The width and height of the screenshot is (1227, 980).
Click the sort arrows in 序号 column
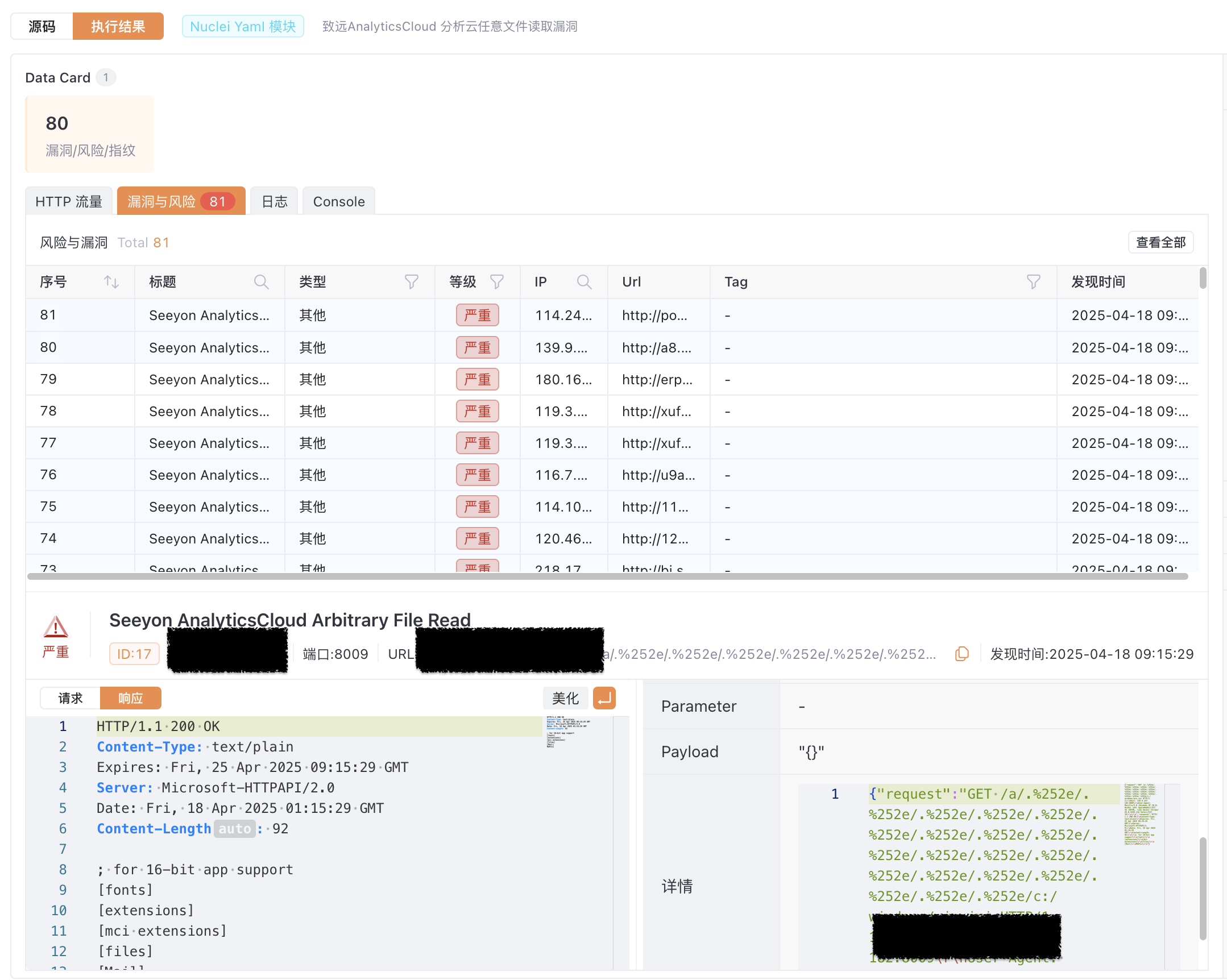coord(111,282)
